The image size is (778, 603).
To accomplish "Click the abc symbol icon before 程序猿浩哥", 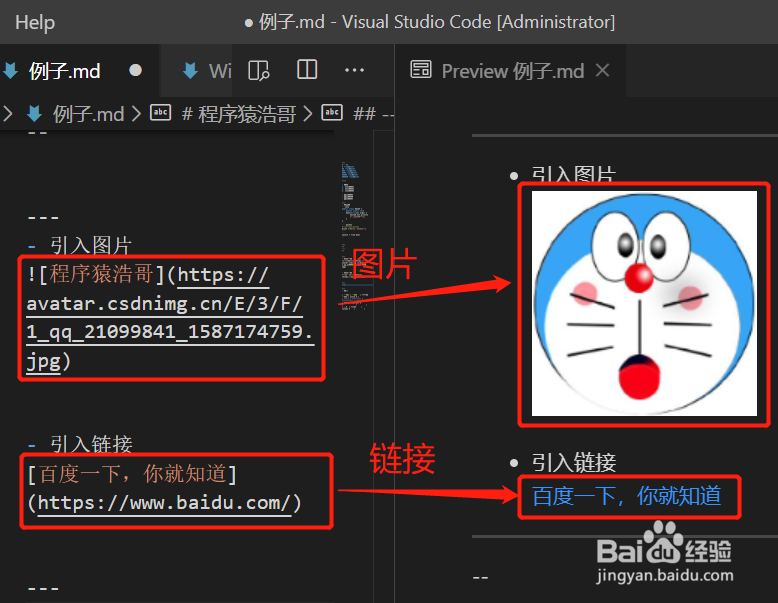I will [x=161, y=113].
